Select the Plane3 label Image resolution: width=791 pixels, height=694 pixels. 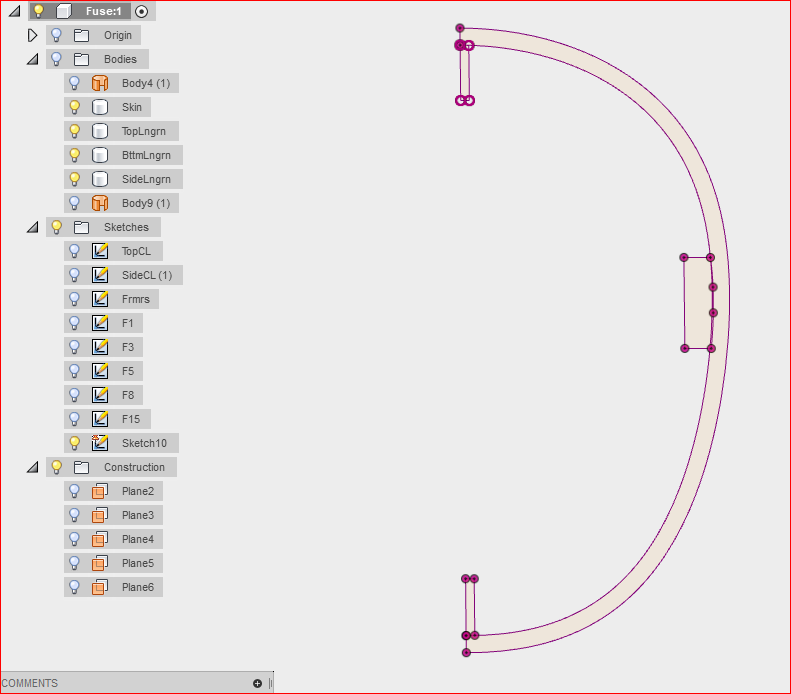(x=138, y=515)
